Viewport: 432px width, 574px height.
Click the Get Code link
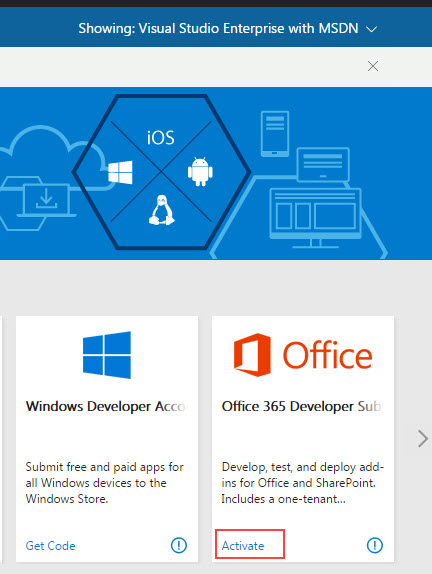click(x=51, y=546)
